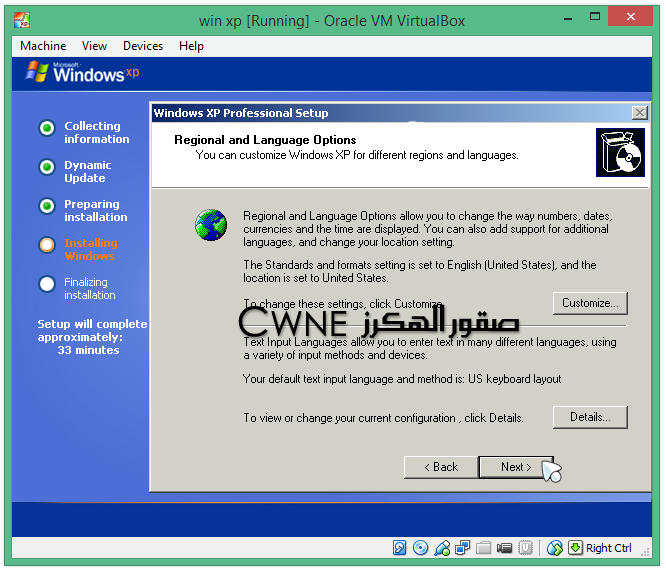Click the optical disc icon in VirtualBox status bar
The width and height of the screenshot is (666, 573).
click(x=420, y=548)
